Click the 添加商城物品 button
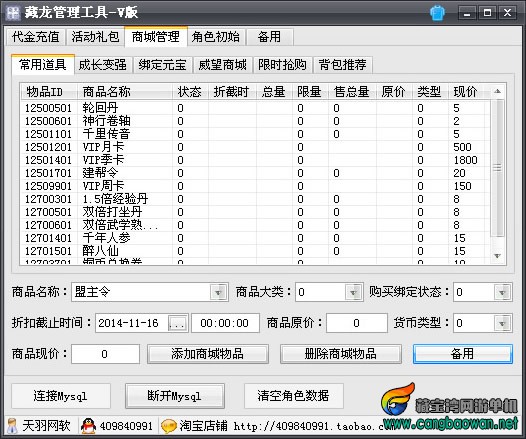This screenshot has height=439, width=526. pyautogui.click(x=208, y=354)
